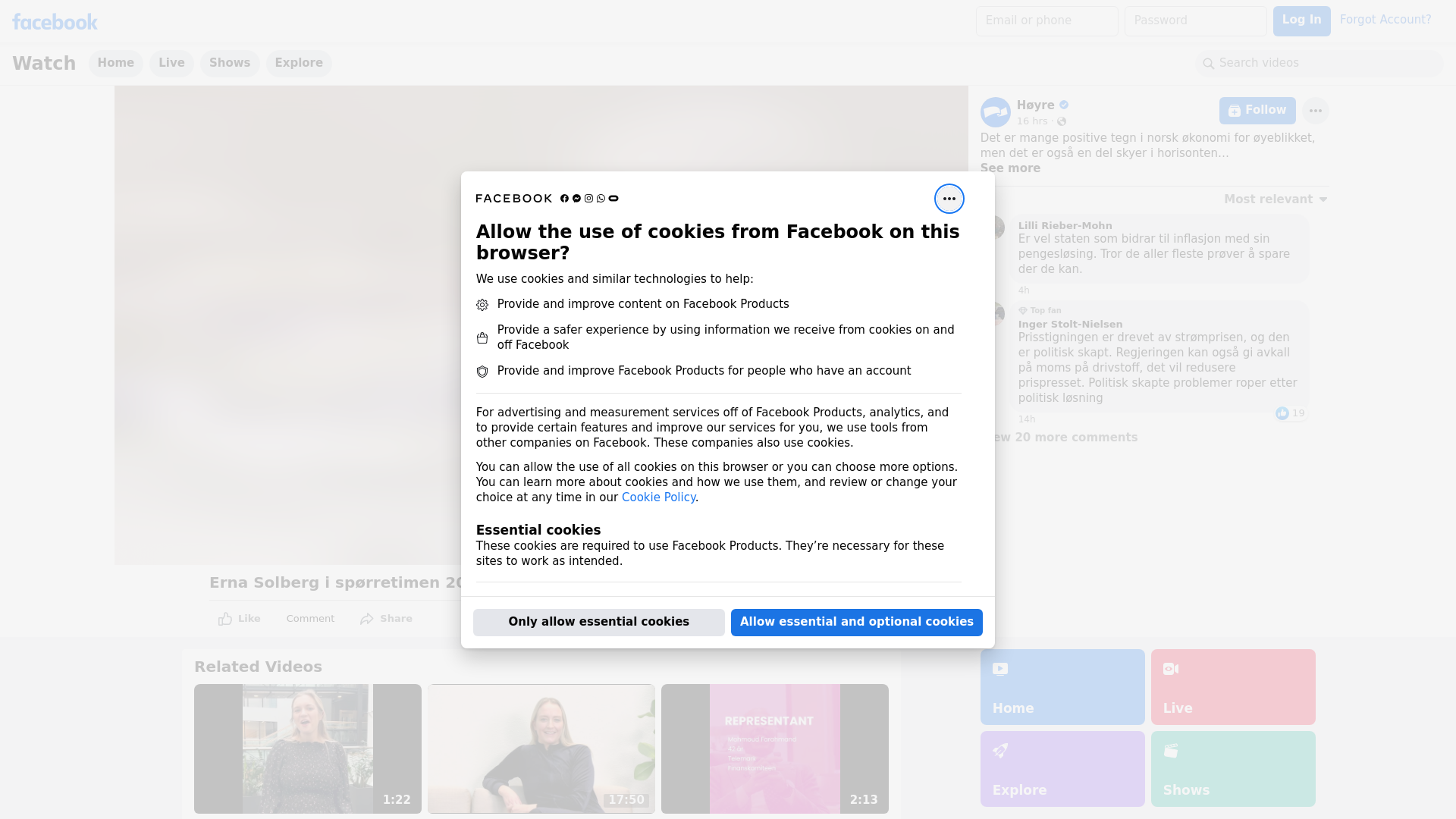Open Inger Stolt-Nielsen profile name
This screenshot has width=1456, height=819.
coord(1070,325)
